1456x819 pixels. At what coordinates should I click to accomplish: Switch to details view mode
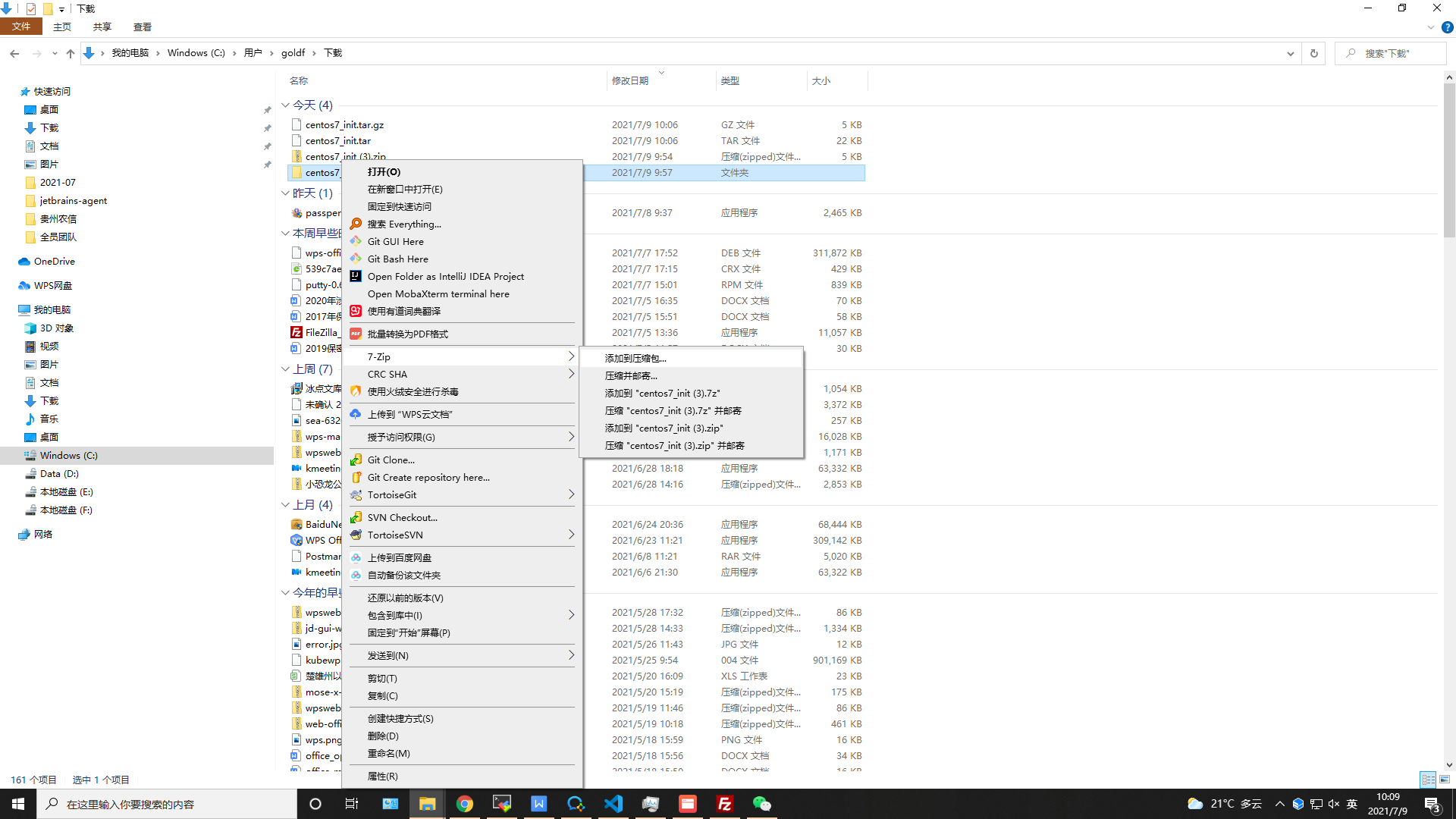click(1428, 780)
